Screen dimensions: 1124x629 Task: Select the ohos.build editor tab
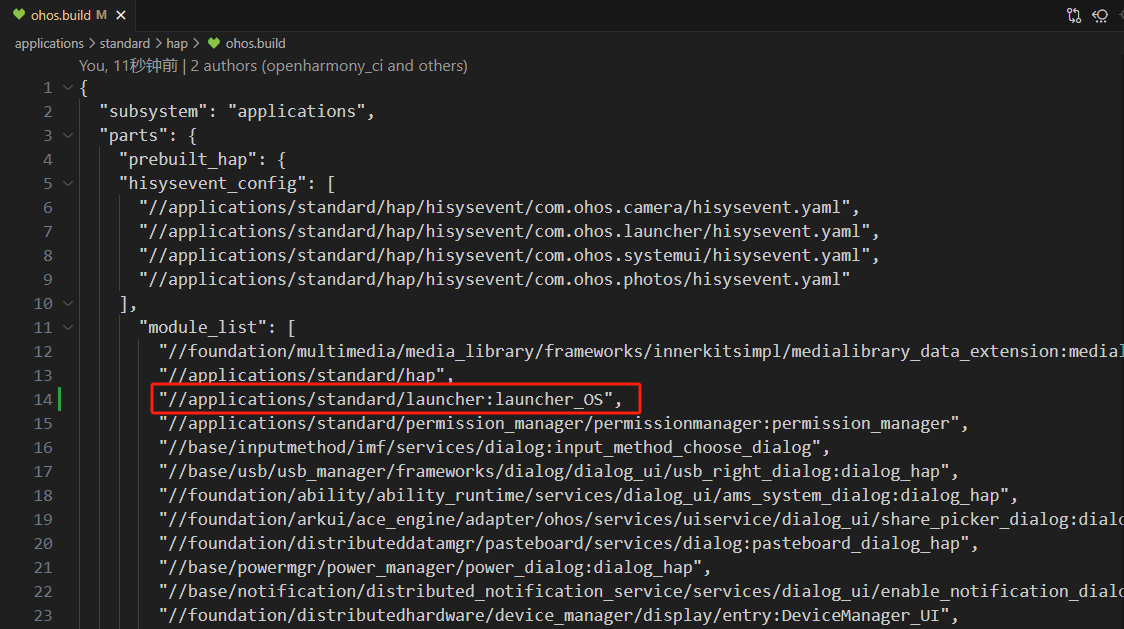[70, 15]
